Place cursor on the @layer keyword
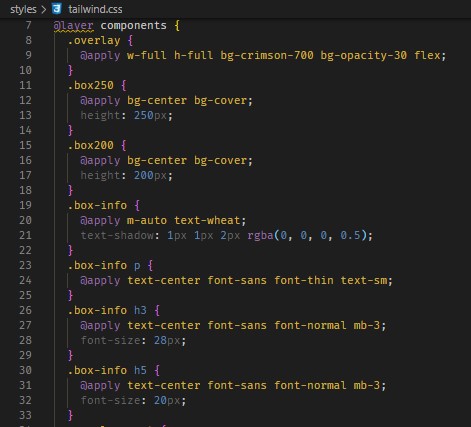This screenshot has height=427, width=471. pos(74,26)
